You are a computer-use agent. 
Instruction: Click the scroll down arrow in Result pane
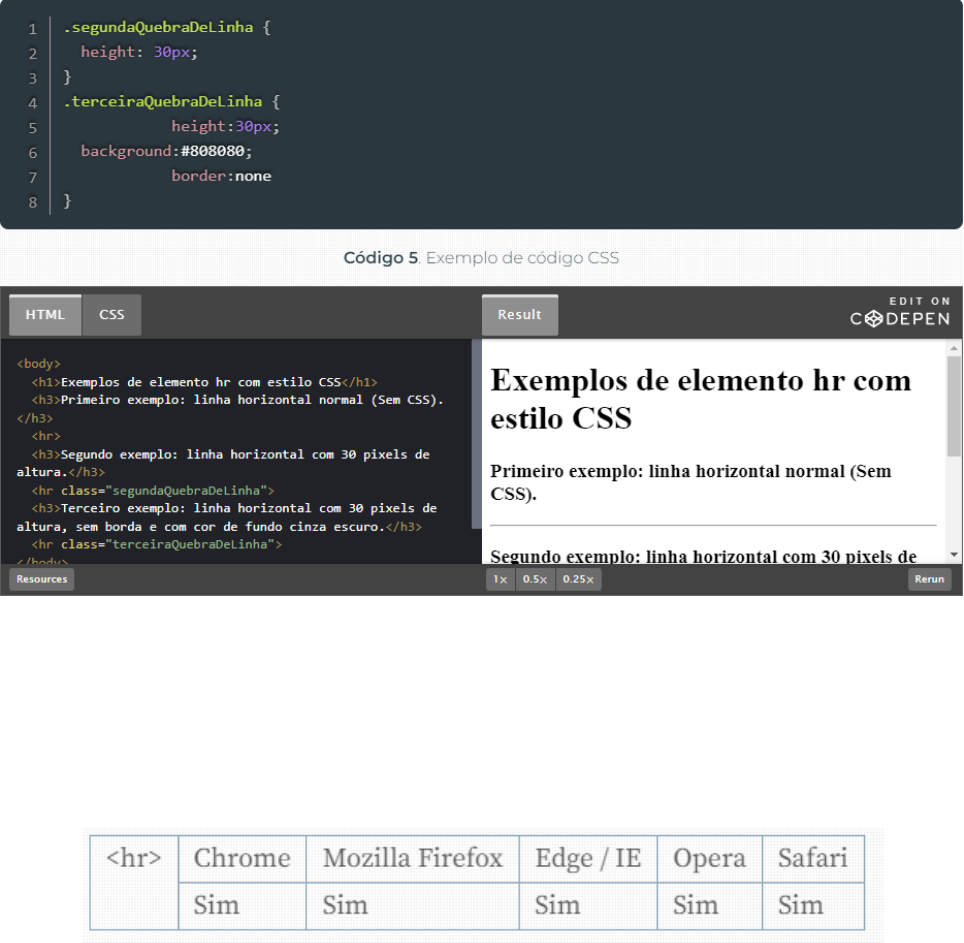click(953, 555)
